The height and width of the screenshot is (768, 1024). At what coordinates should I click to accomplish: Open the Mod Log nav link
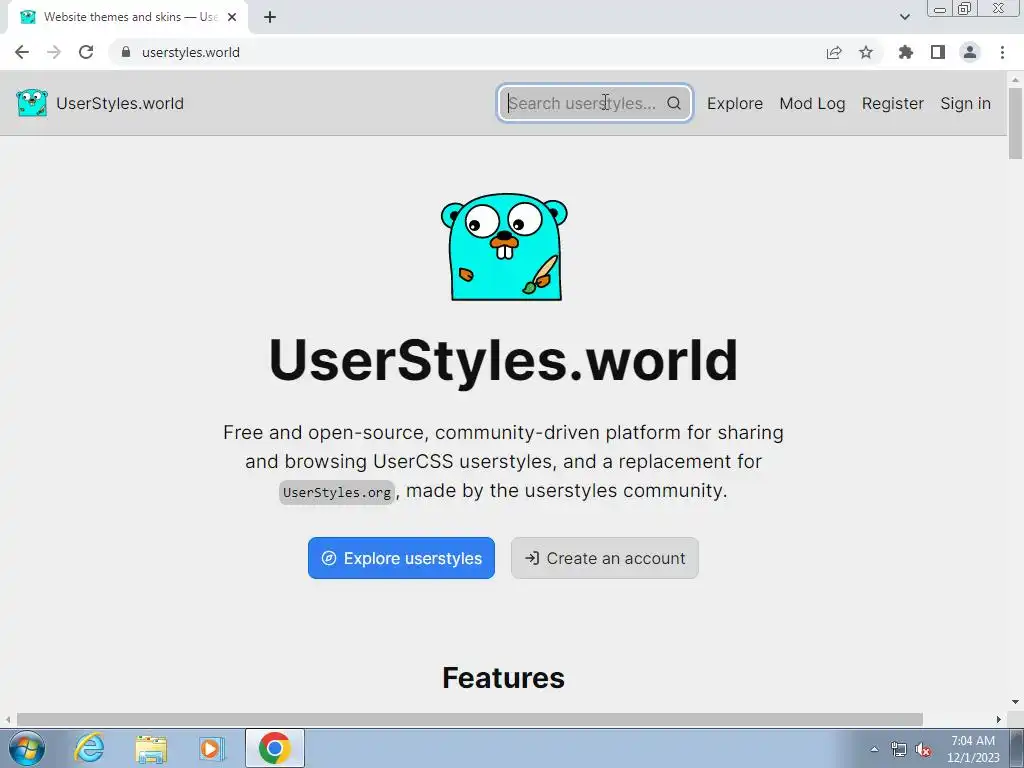[812, 103]
